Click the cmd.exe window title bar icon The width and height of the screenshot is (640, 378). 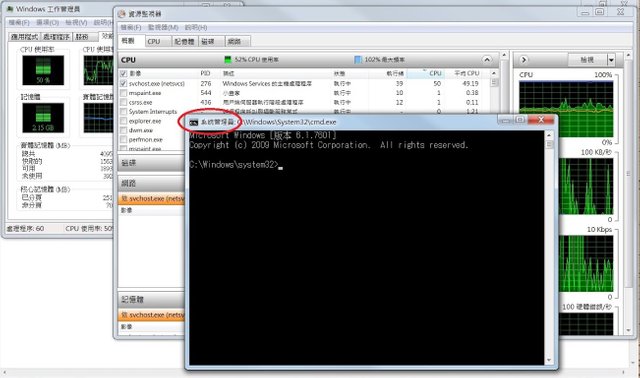point(194,122)
